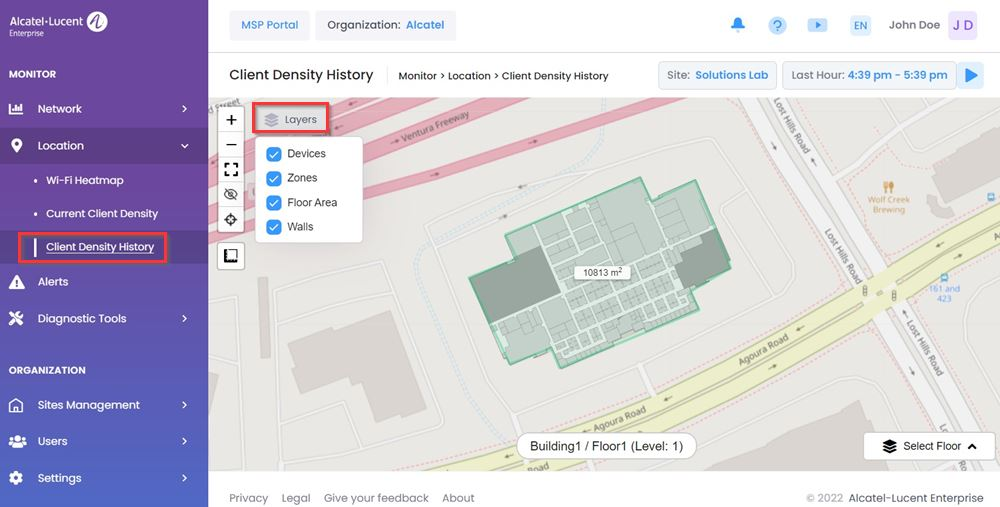The height and width of the screenshot is (507, 1000).
Task: Click the Alcatel-Lucent Enterprise logo
Action: click(x=58, y=24)
